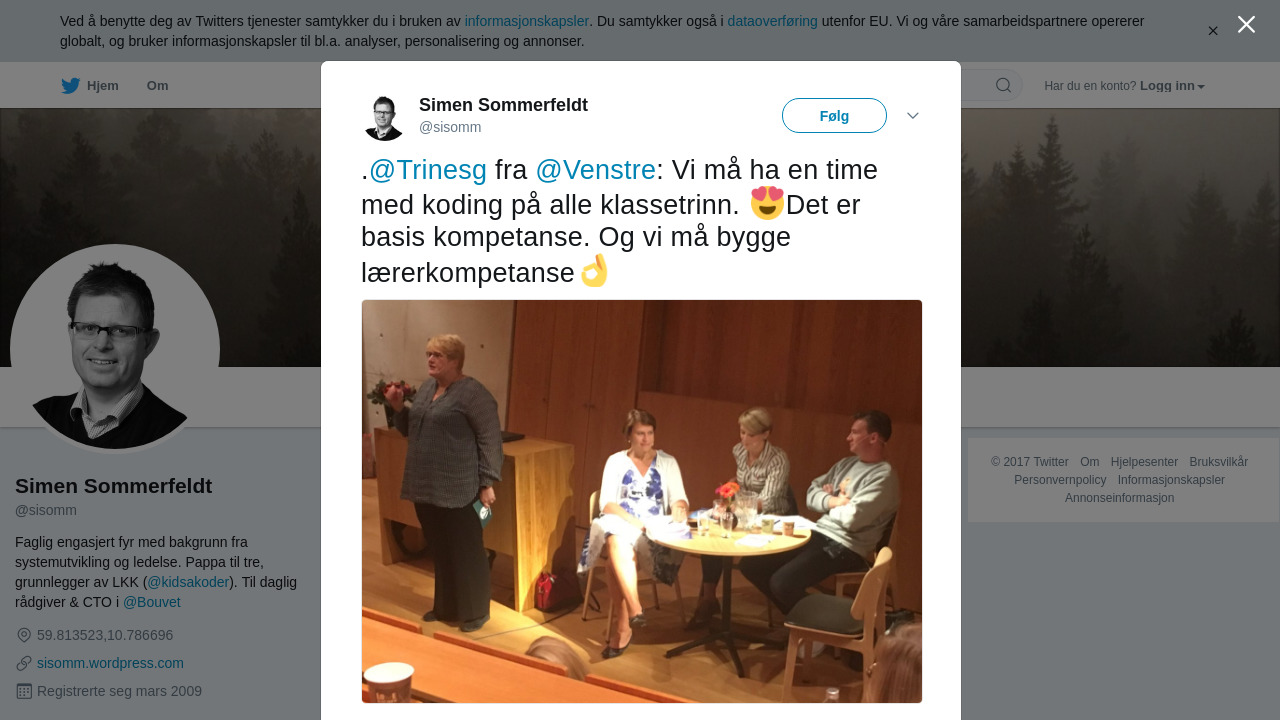Image resolution: width=1280 pixels, height=720 pixels.
Task: Click the calendar icon next to registration date
Action: tap(24, 691)
